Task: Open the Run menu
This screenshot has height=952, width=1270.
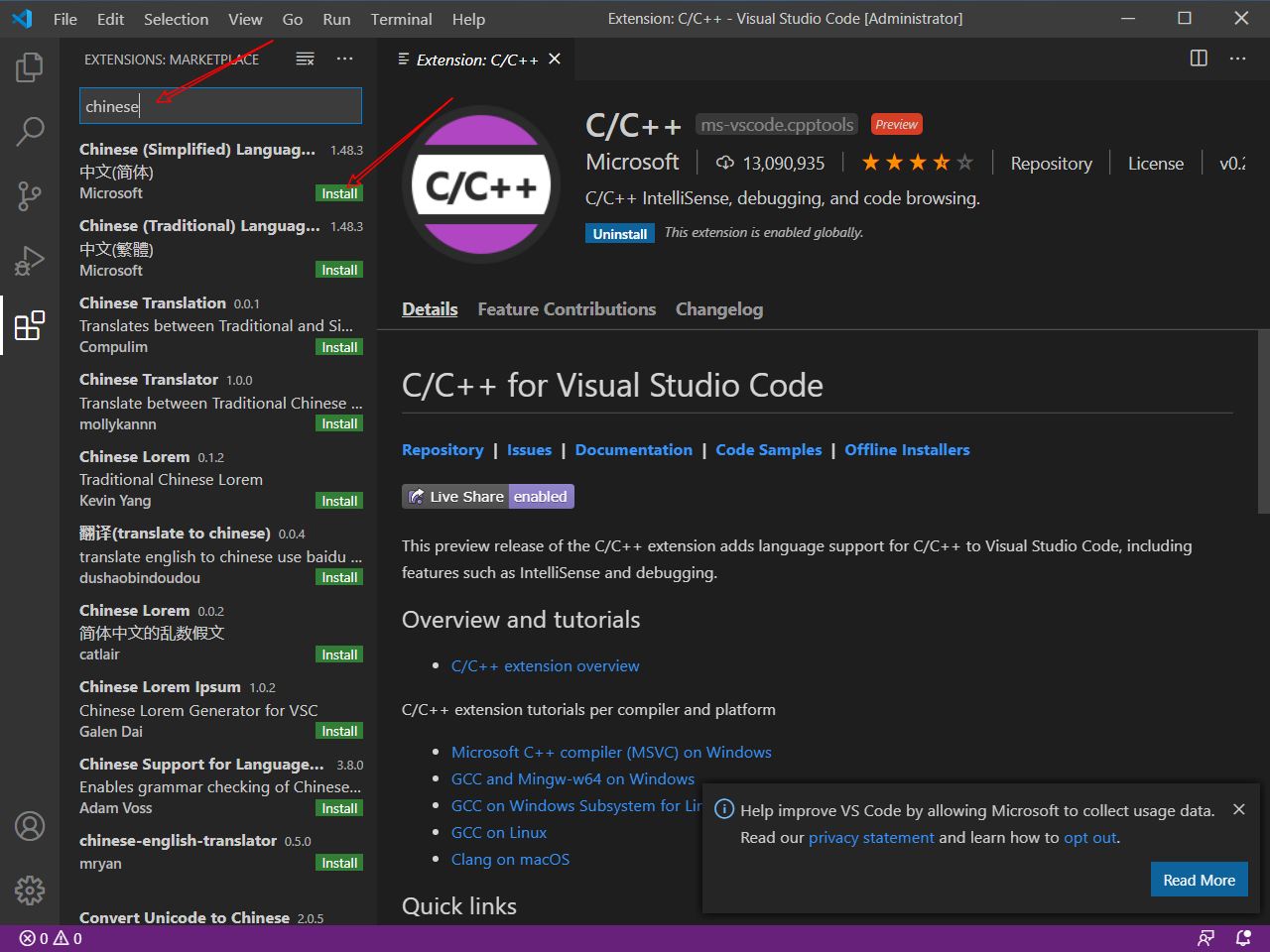Action: pos(336,19)
